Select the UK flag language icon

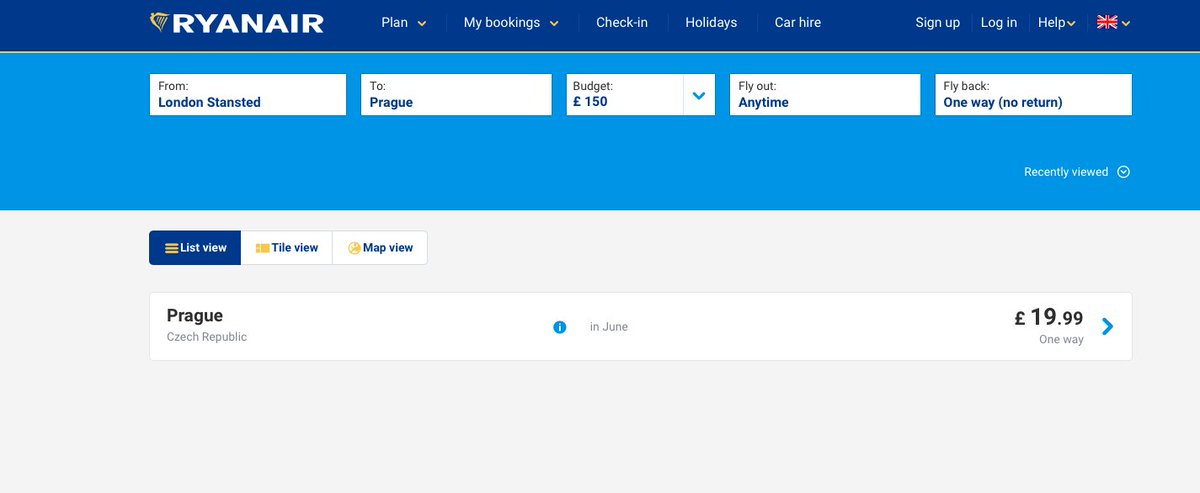pyautogui.click(x=1107, y=22)
